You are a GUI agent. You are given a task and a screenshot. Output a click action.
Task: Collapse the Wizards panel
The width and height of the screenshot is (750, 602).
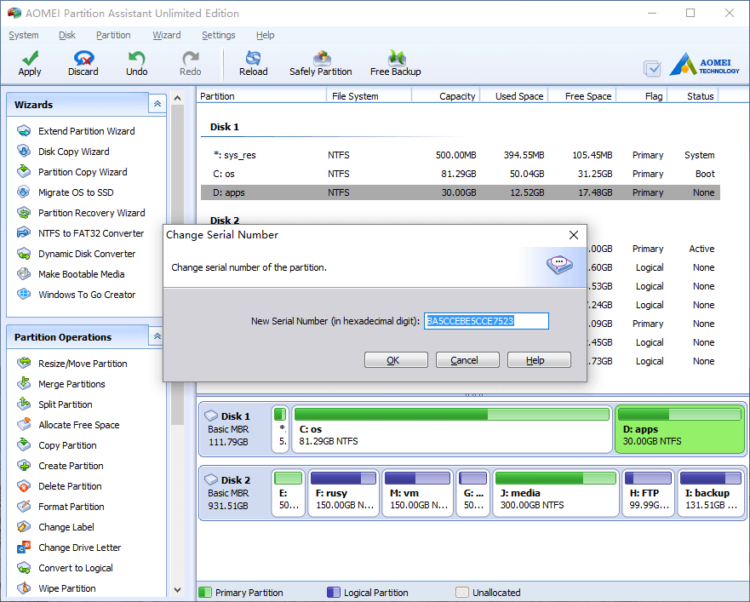157,104
